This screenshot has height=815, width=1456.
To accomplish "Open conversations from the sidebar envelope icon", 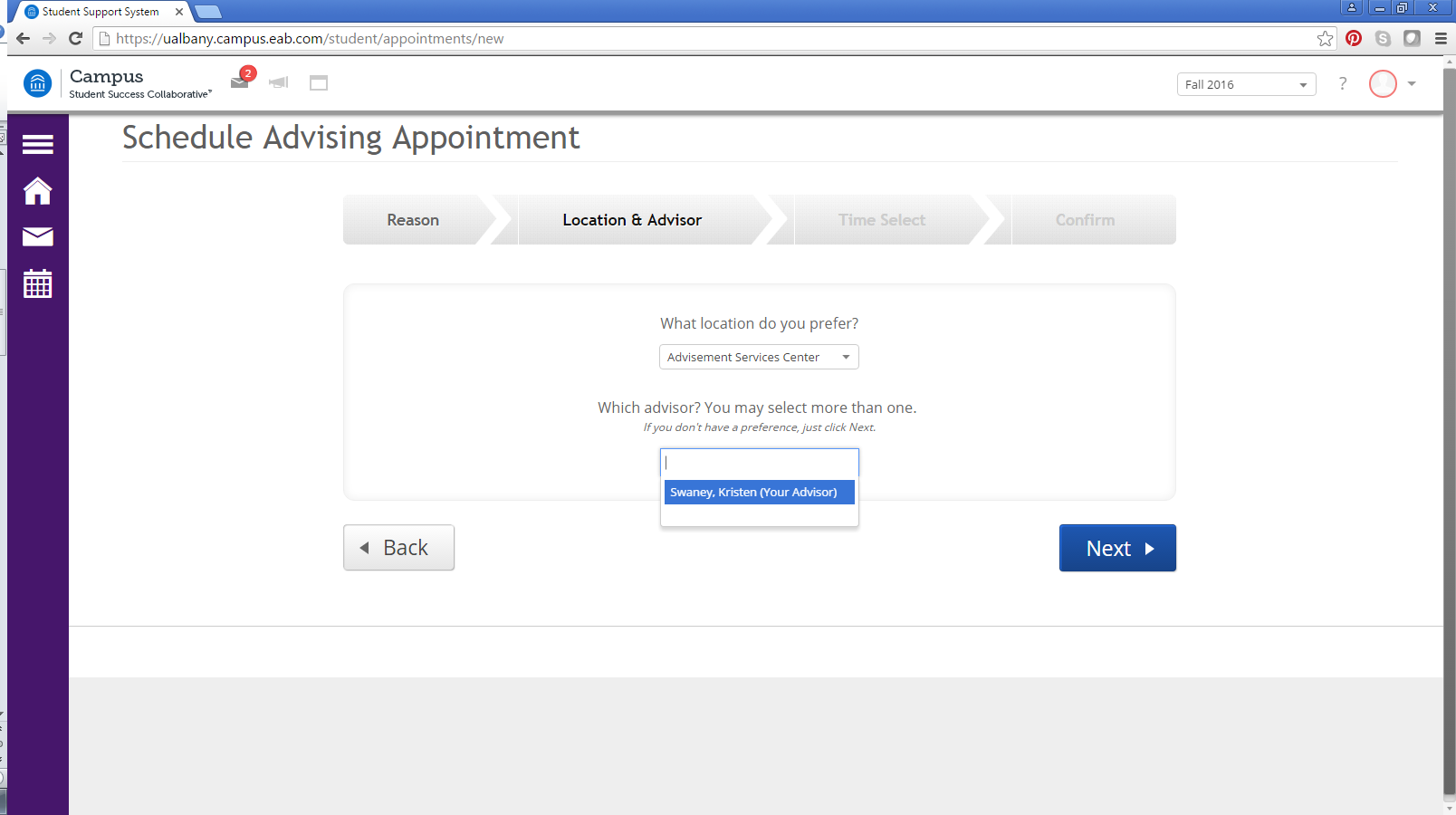I will [x=37, y=237].
